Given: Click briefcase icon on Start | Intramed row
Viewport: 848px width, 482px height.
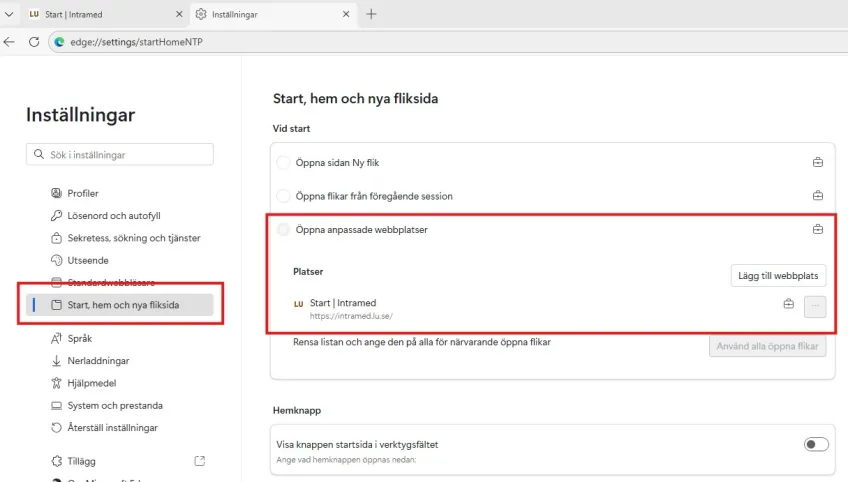Looking at the screenshot, I should 789,303.
